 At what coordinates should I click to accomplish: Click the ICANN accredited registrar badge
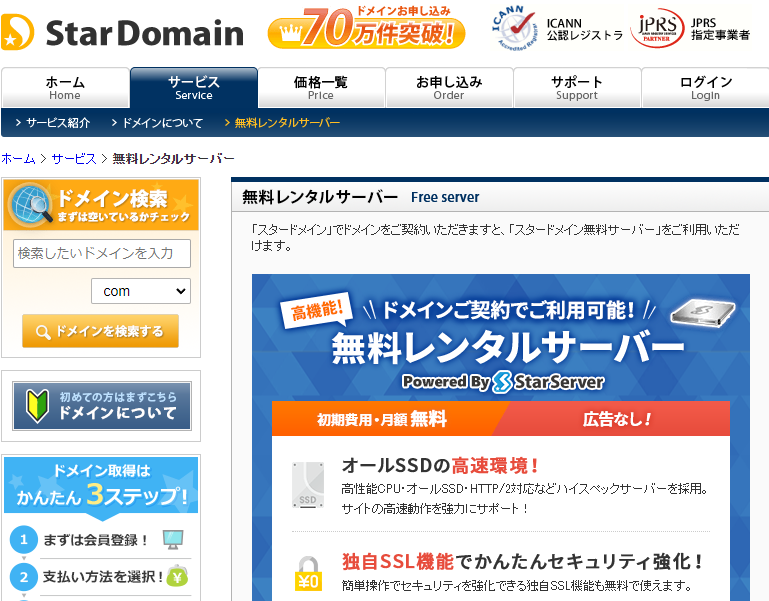[513, 28]
